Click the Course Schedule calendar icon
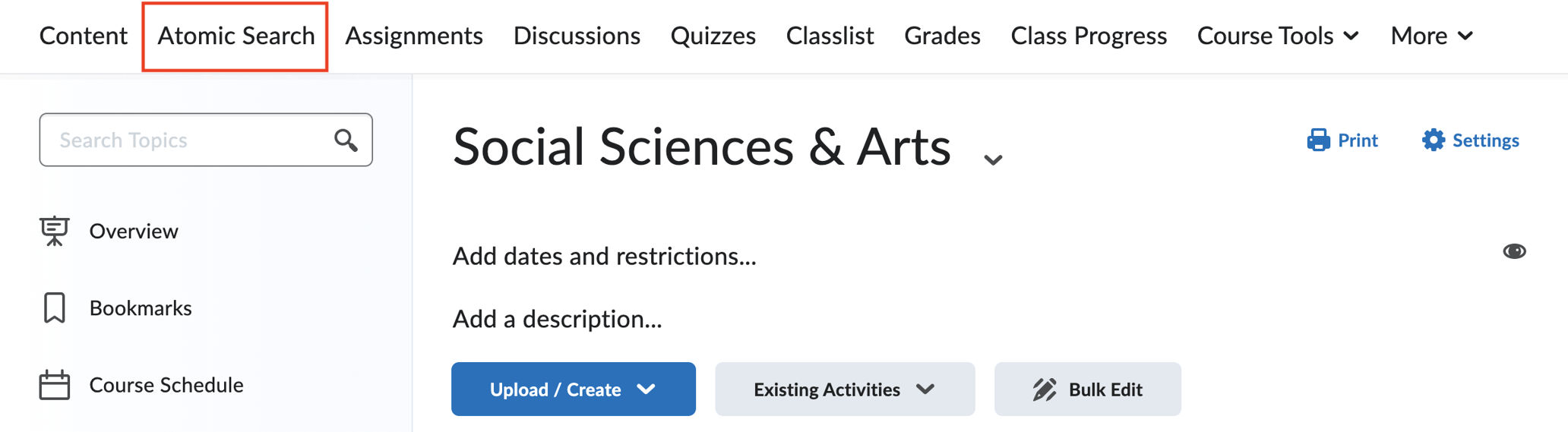The width and height of the screenshot is (1568, 432). [55, 385]
